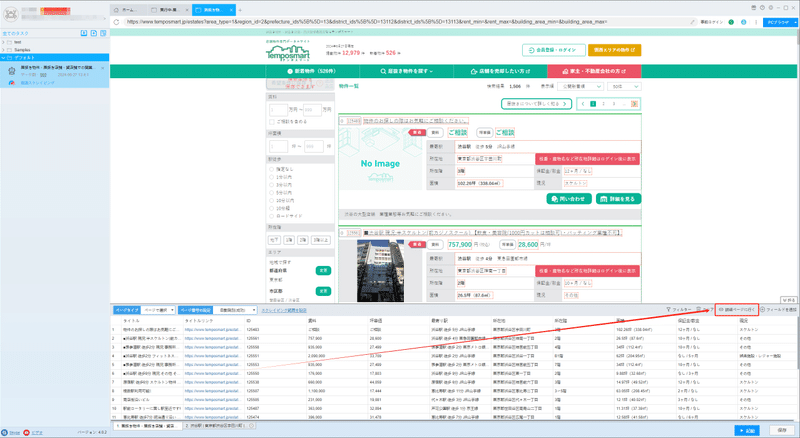The width and height of the screenshot is (800, 438).
Task: Click the 保存 save button
Action: pos(782,430)
